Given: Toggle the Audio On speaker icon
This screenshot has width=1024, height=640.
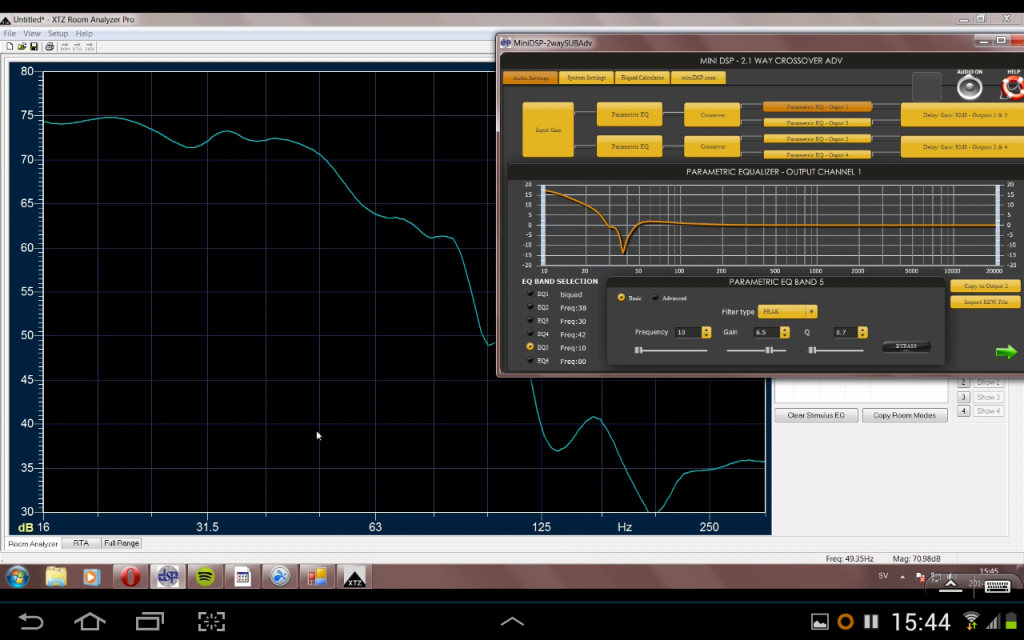Looking at the screenshot, I should click(x=969, y=88).
